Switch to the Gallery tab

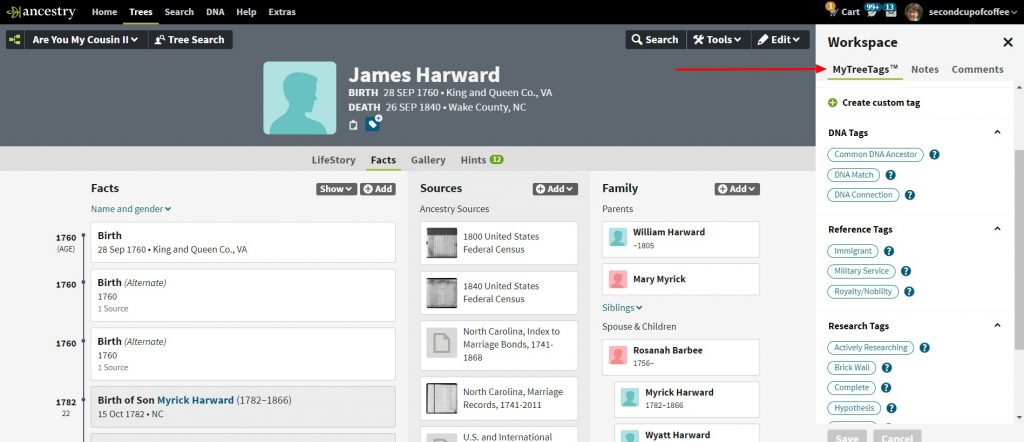428,160
